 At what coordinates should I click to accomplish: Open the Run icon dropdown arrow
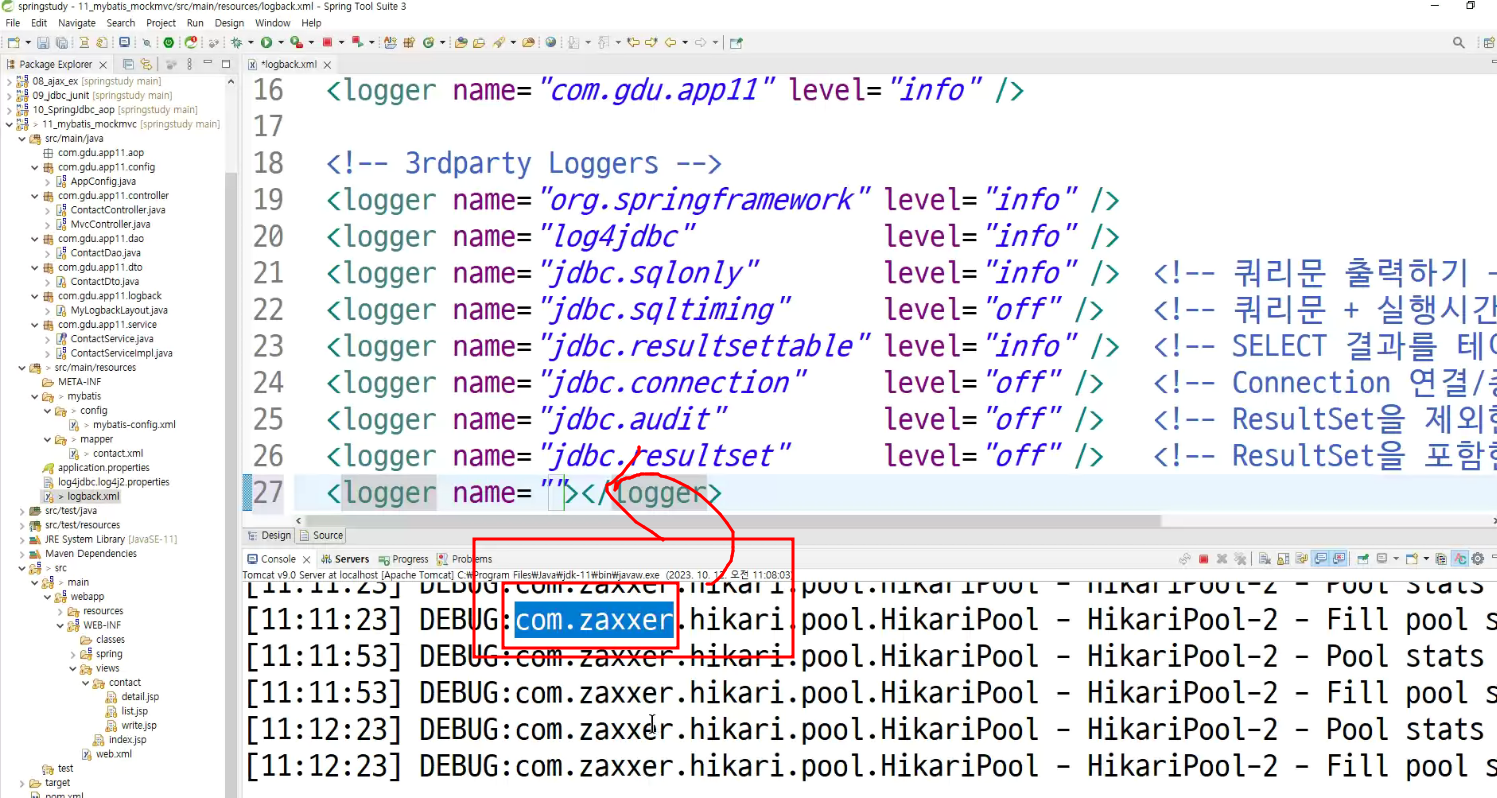[x=281, y=43]
